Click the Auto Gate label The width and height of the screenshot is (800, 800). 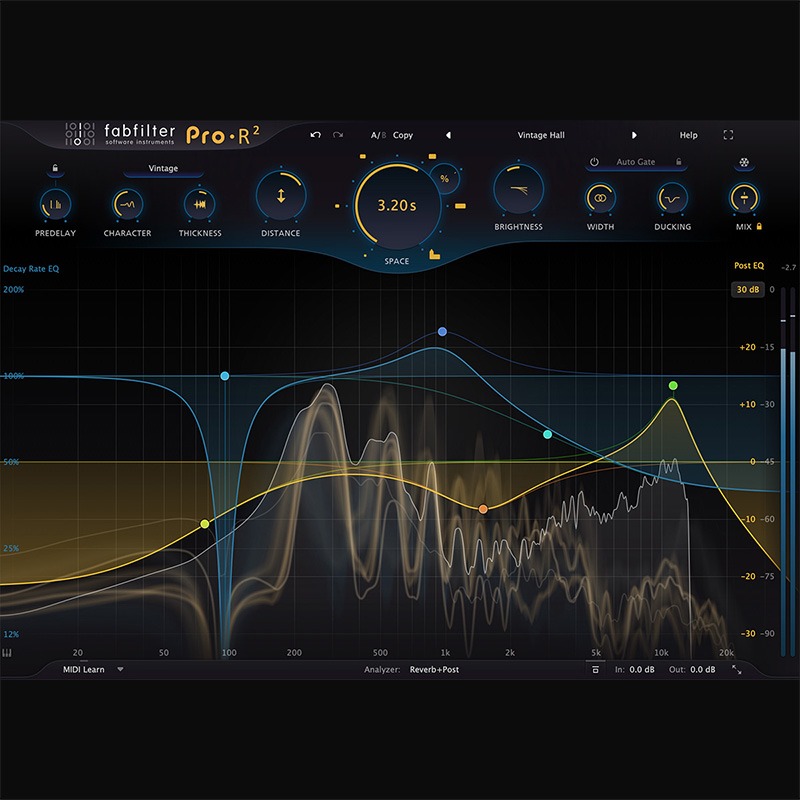(636, 162)
